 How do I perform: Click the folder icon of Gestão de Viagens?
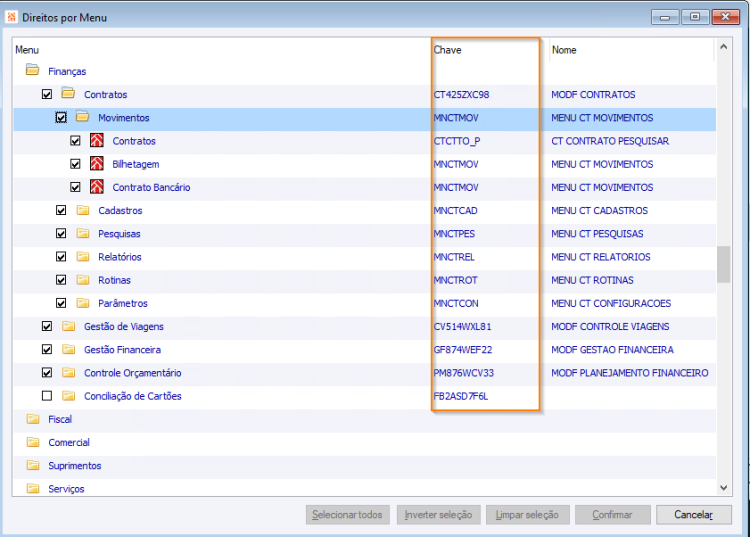(68, 326)
